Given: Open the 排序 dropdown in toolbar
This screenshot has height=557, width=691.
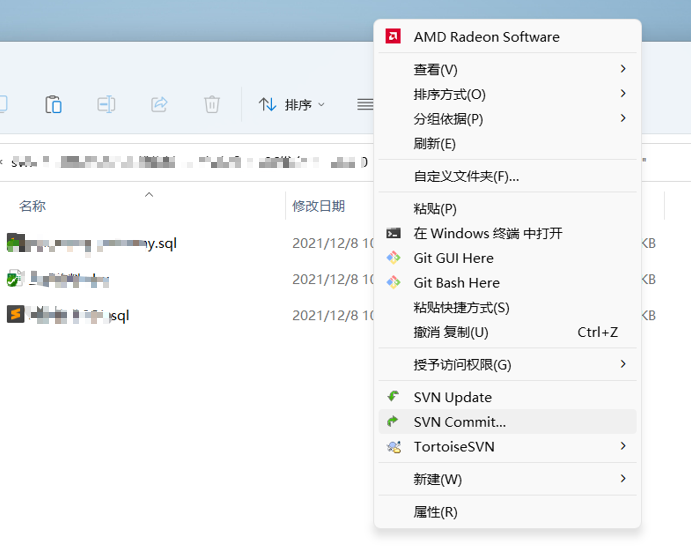Looking at the screenshot, I should 292,104.
